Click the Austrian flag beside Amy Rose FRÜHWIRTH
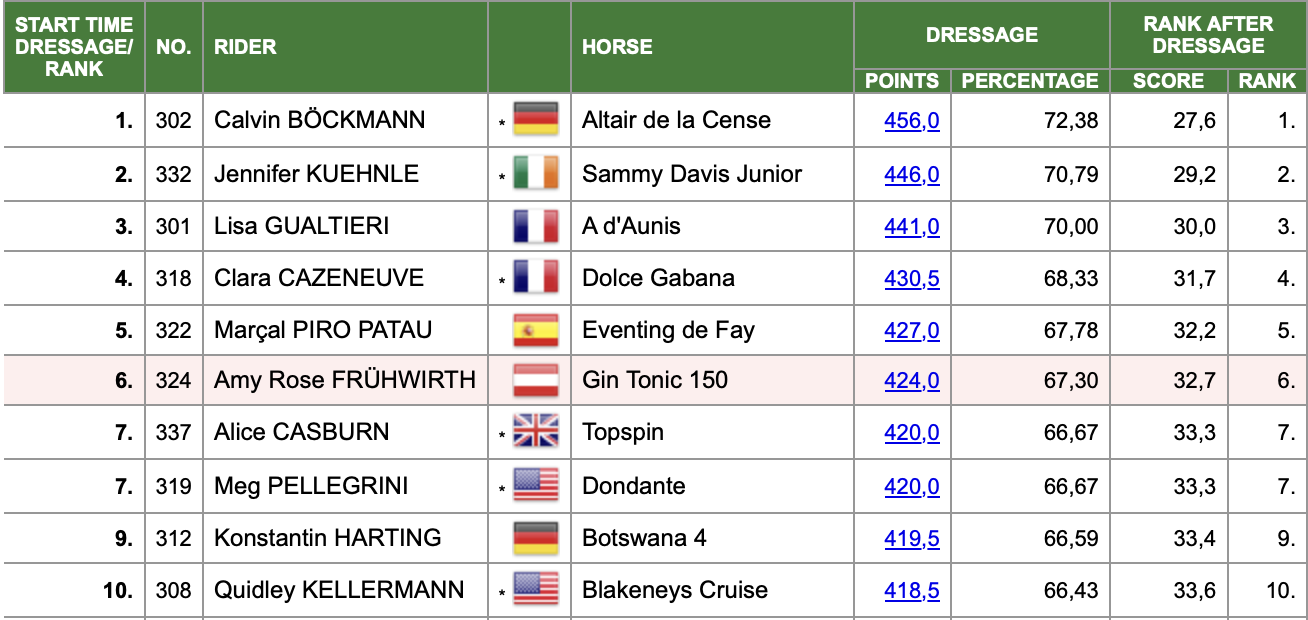Image resolution: width=1308 pixels, height=620 pixels. [x=535, y=380]
